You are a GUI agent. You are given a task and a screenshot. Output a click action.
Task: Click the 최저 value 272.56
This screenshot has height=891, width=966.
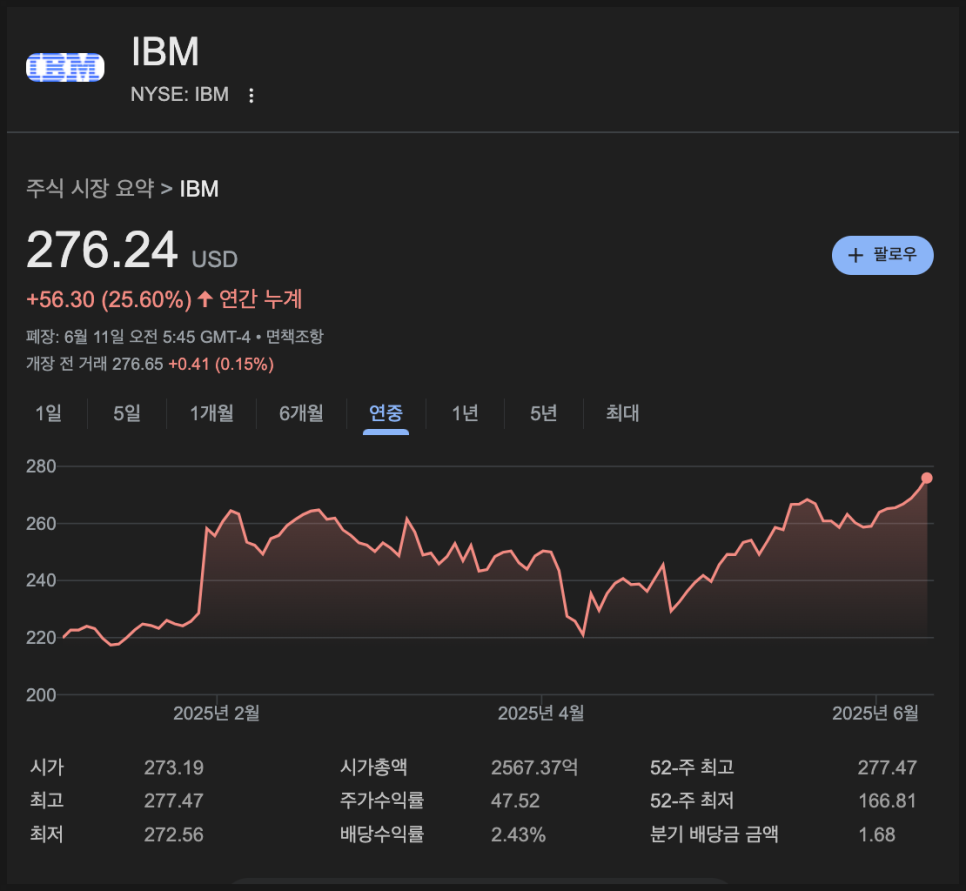click(x=174, y=835)
